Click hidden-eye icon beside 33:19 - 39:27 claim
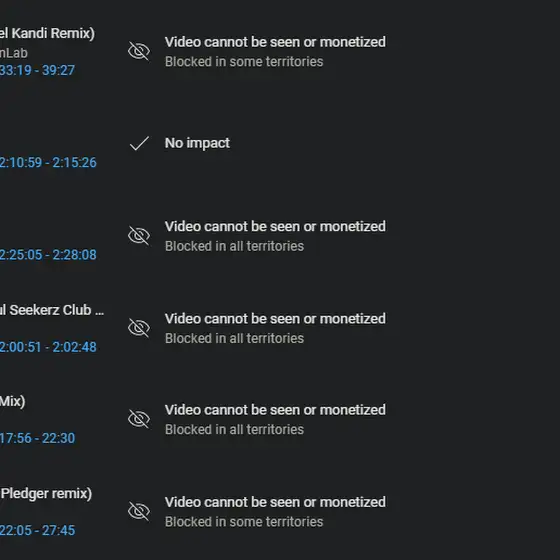This screenshot has width=560, height=560. 139,51
